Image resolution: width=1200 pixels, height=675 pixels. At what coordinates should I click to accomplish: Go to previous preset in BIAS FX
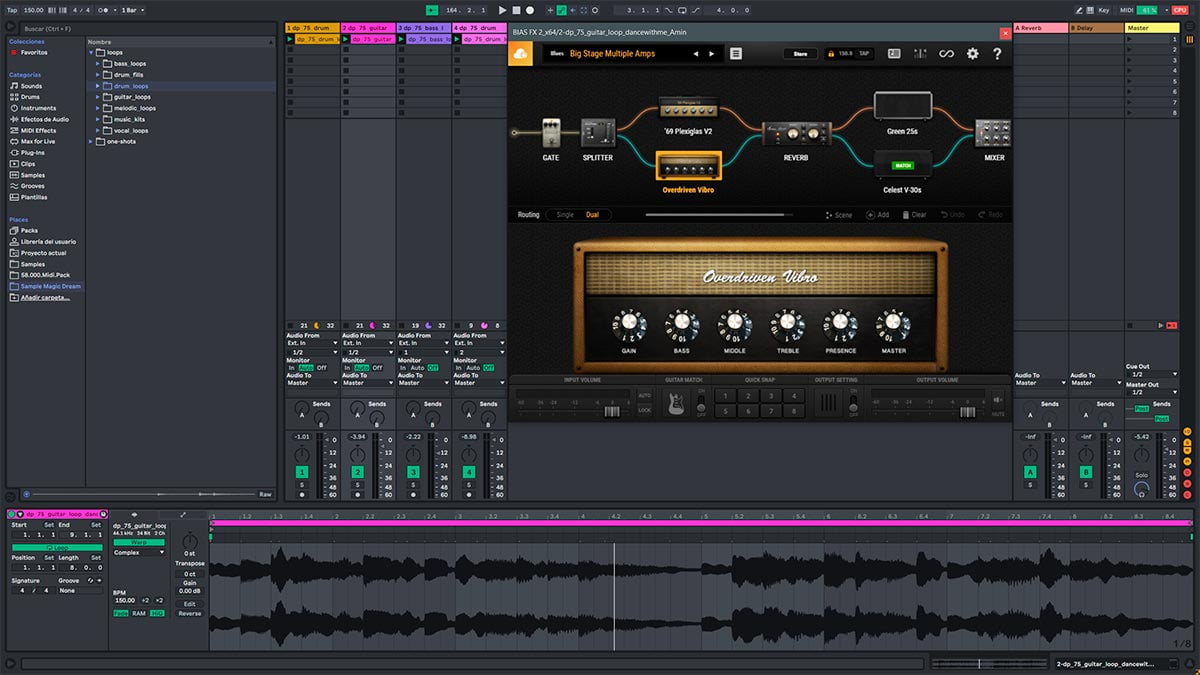695,54
